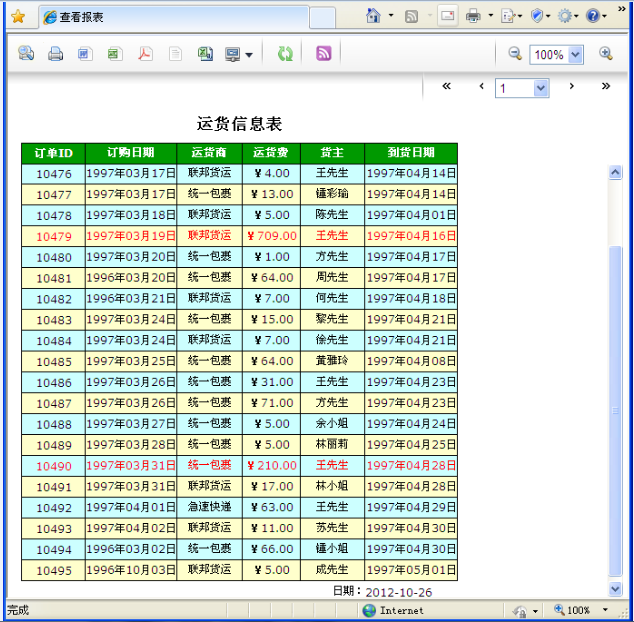Export the report to Word
Viewport: 634px width, 622px height.
(x=85, y=54)
